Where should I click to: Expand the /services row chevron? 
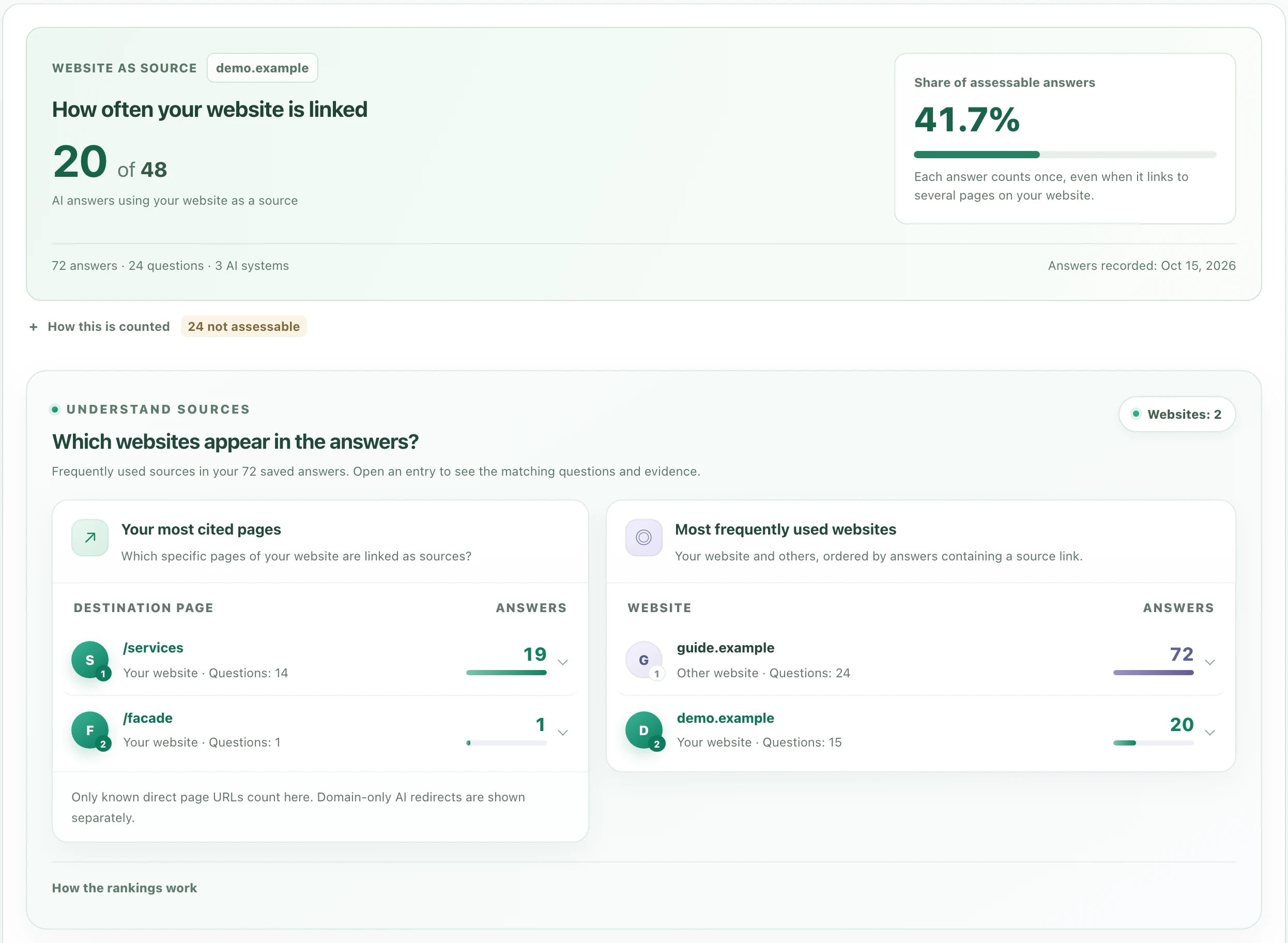coord(563,662)
